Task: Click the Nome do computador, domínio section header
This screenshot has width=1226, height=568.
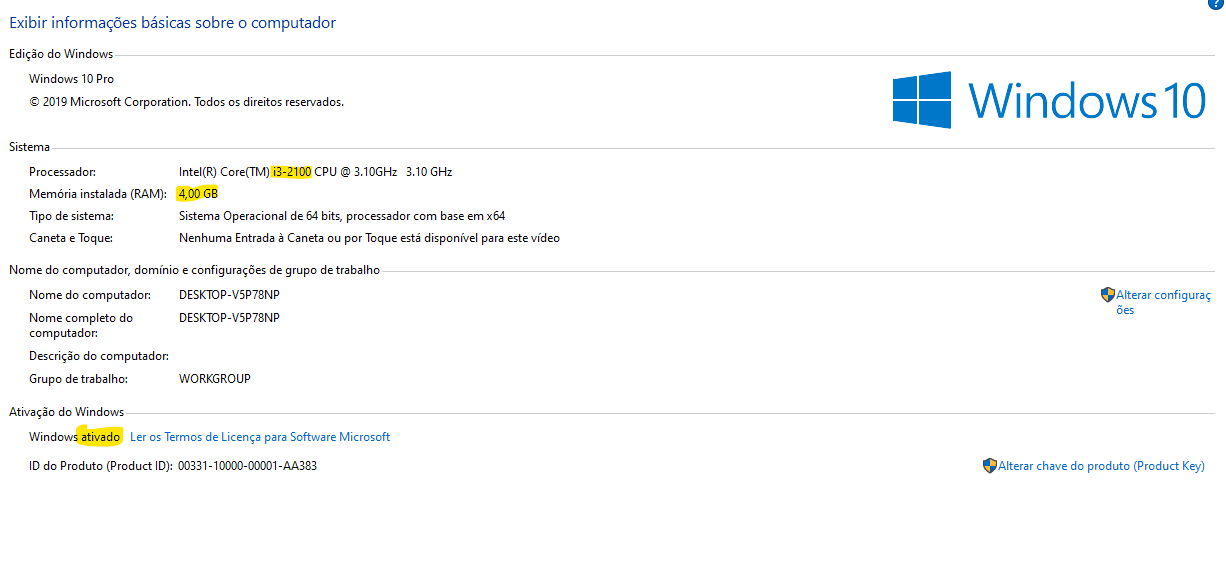Action: [x=194, y=270]
